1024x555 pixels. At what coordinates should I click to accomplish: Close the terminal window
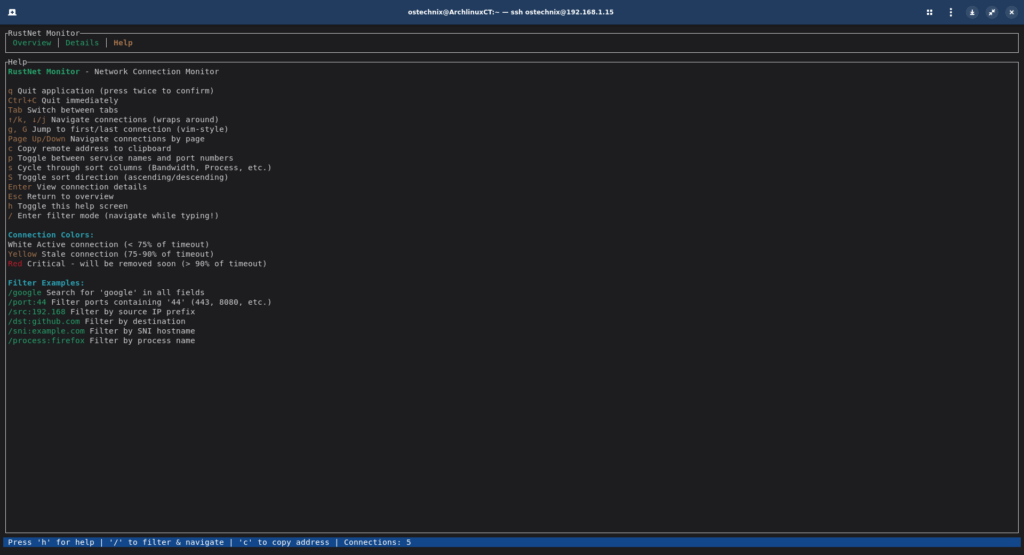[1012, 12]
